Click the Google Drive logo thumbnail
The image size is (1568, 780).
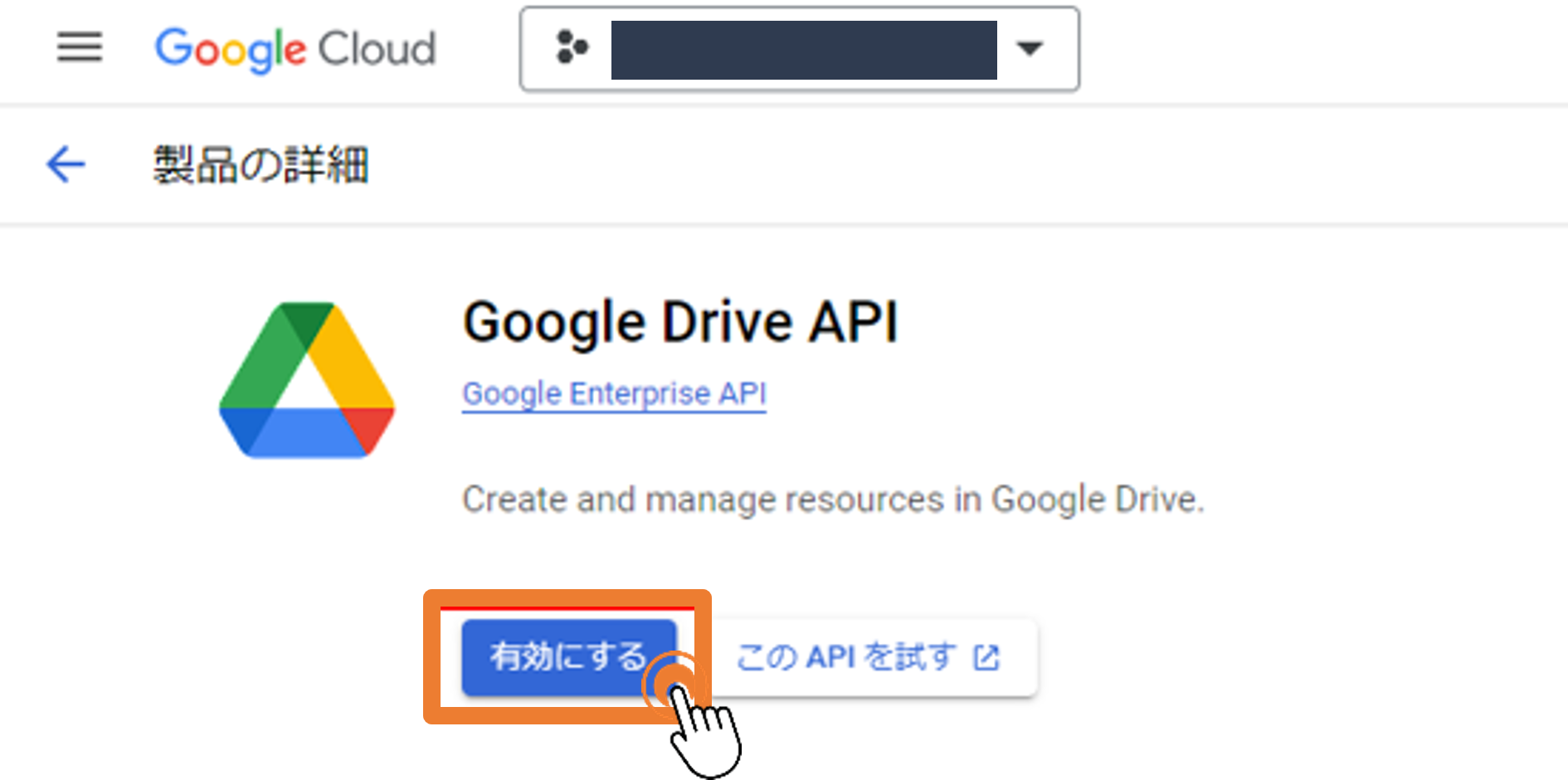[x=306, y=380]
